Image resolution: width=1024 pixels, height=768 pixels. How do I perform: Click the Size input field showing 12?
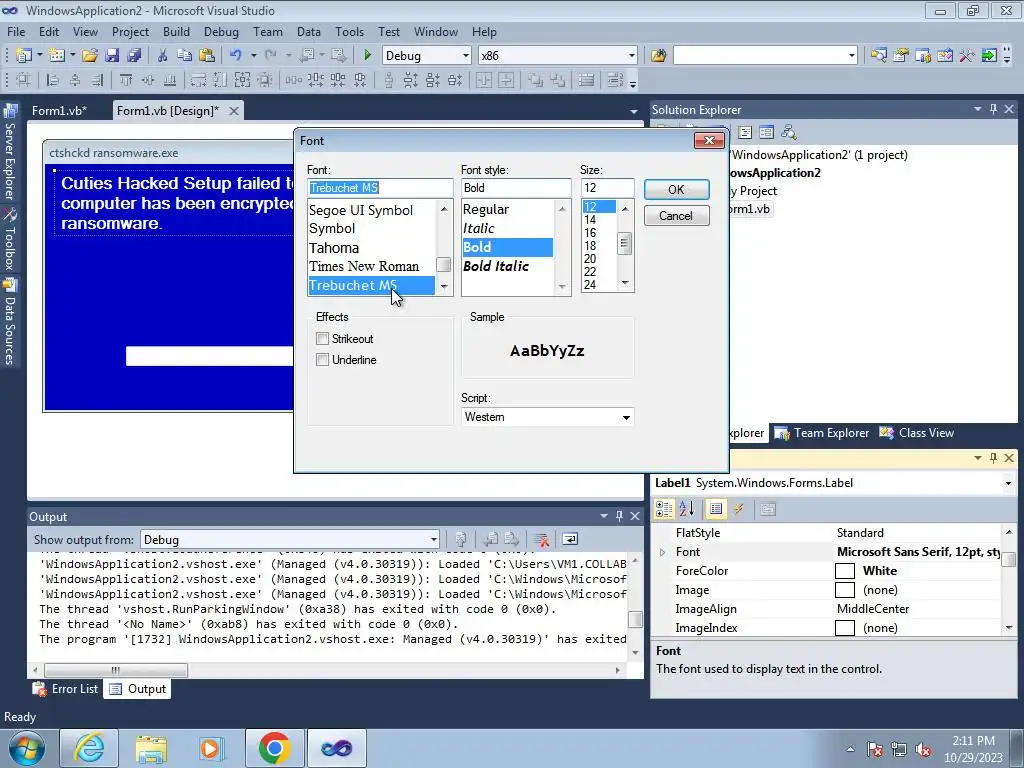[x=607, y=188]
